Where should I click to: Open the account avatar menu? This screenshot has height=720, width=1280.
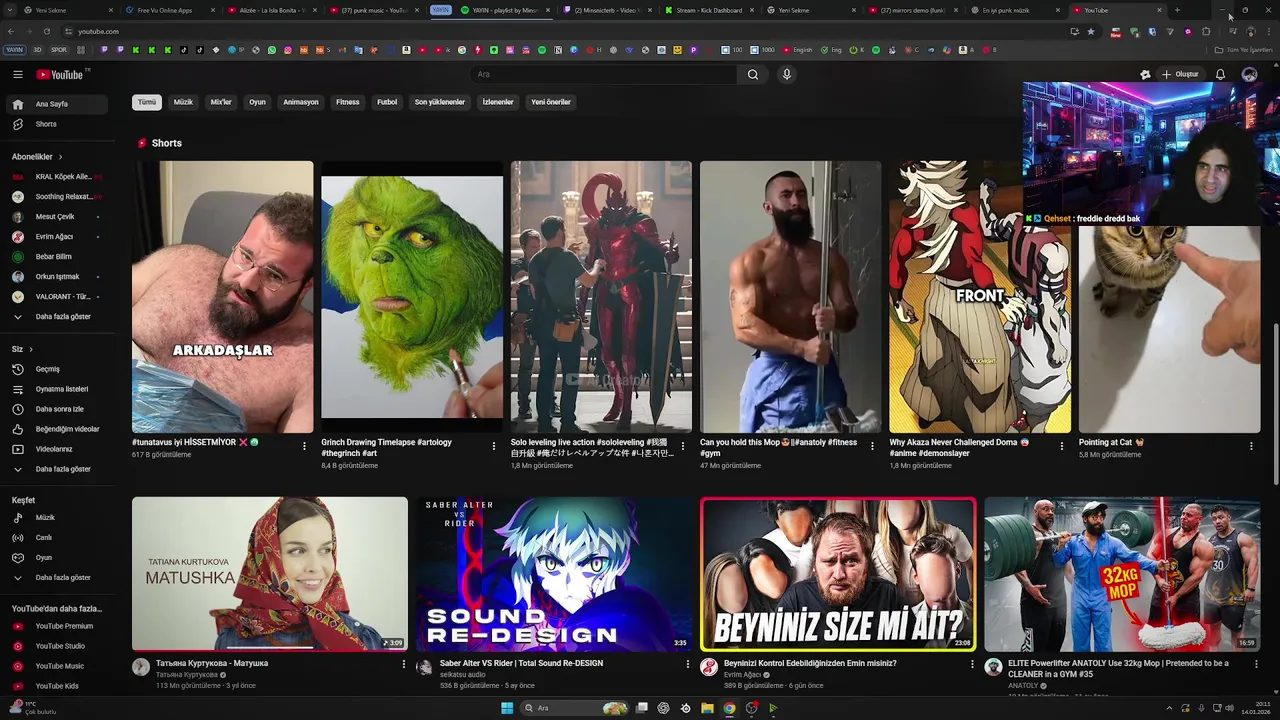[x=1249, y=74]
